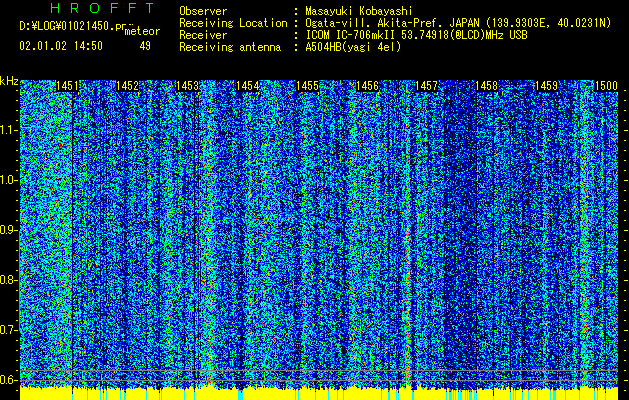The image size is (629, 400).
Task: Click the 1458 time marker
Action: pos(487,86)
